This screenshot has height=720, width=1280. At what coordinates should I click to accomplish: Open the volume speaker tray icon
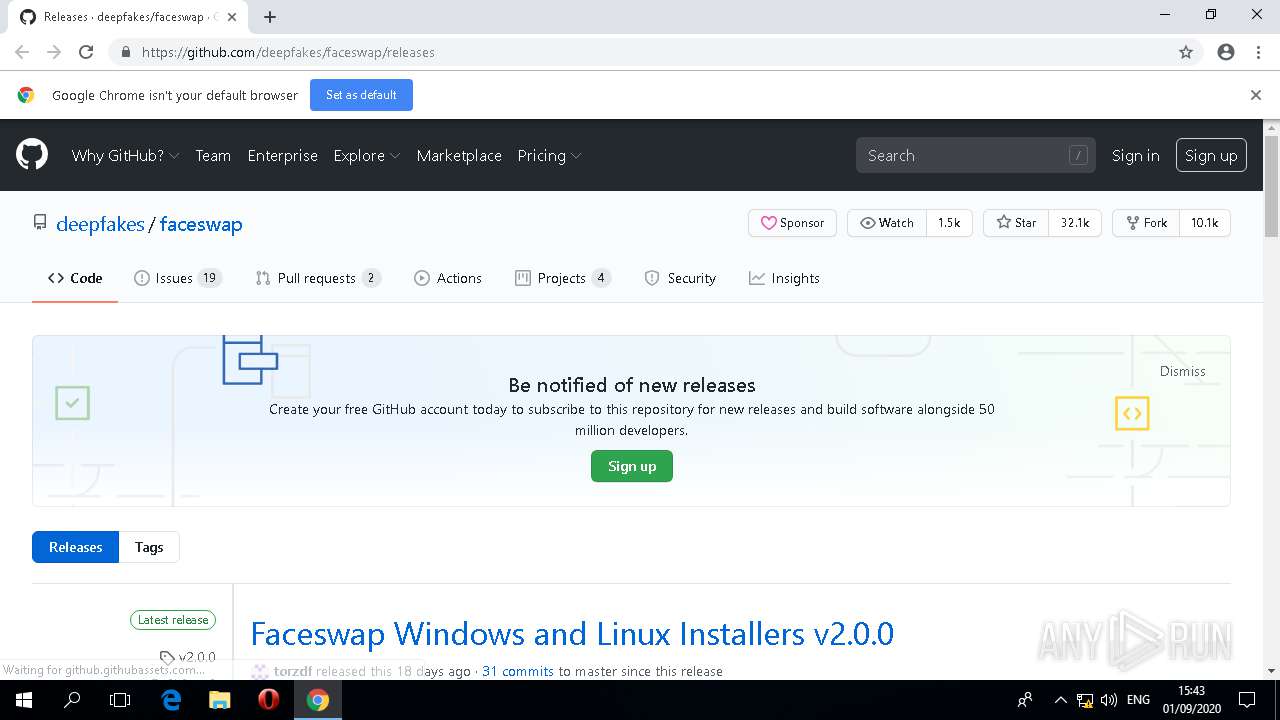(x=1108, y=700)
